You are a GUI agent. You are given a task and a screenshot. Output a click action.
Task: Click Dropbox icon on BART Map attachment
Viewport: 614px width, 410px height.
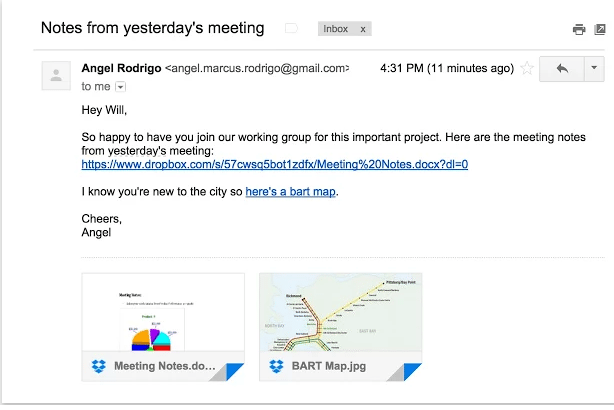(x=276, y=366)
